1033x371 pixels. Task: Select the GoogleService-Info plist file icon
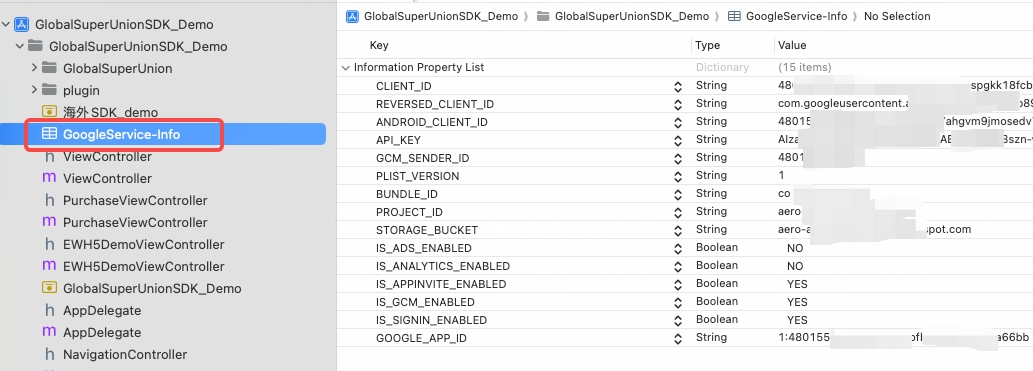pyautogui.click(x=49, y=134)
